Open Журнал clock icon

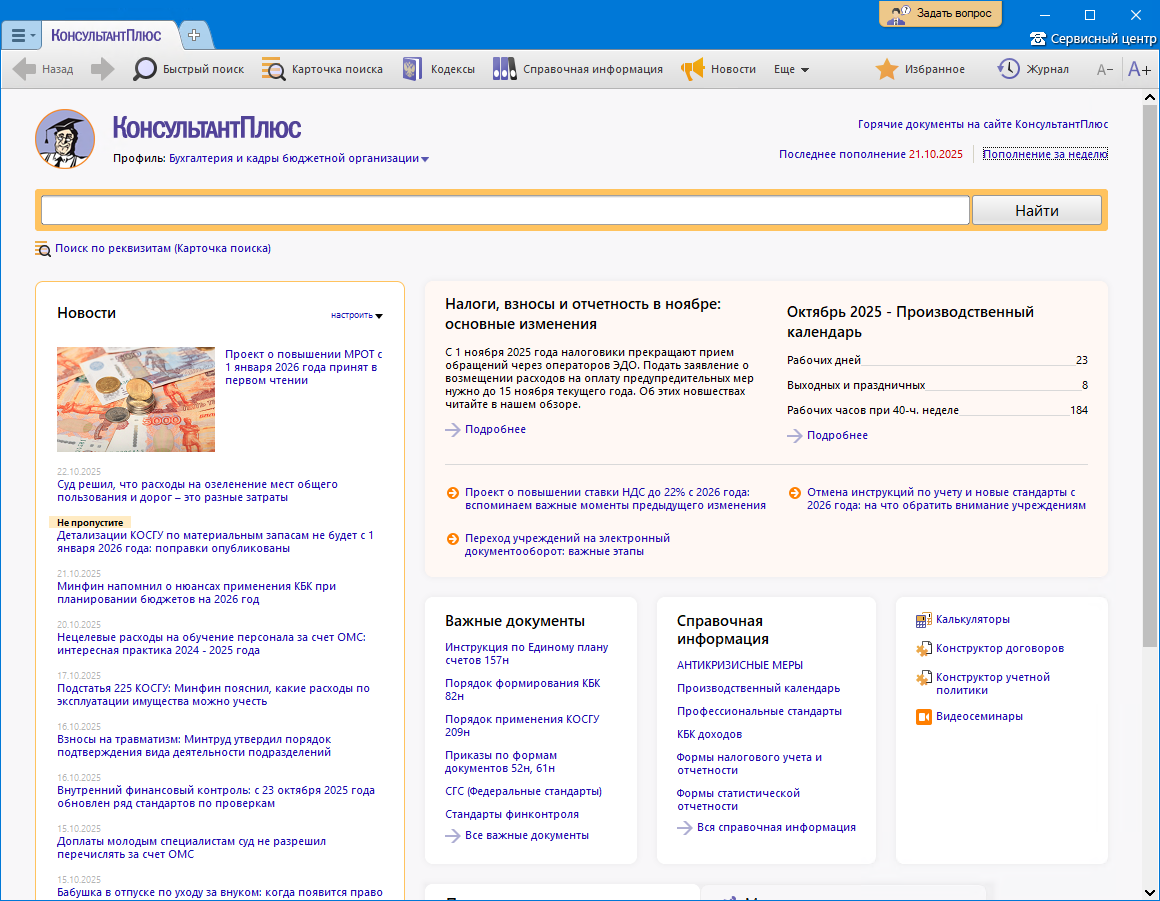pyautogui.click(x=1008, y=69)
